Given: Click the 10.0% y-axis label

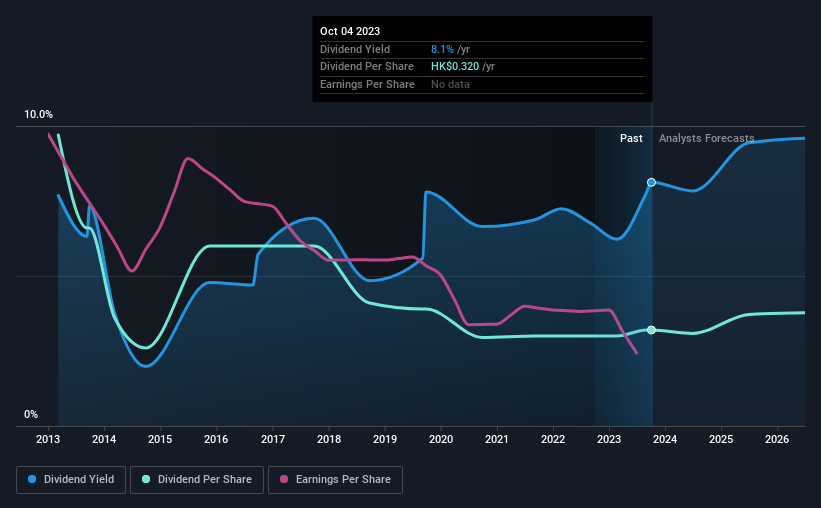Looking at the screenshot, I should pos(38,115).
